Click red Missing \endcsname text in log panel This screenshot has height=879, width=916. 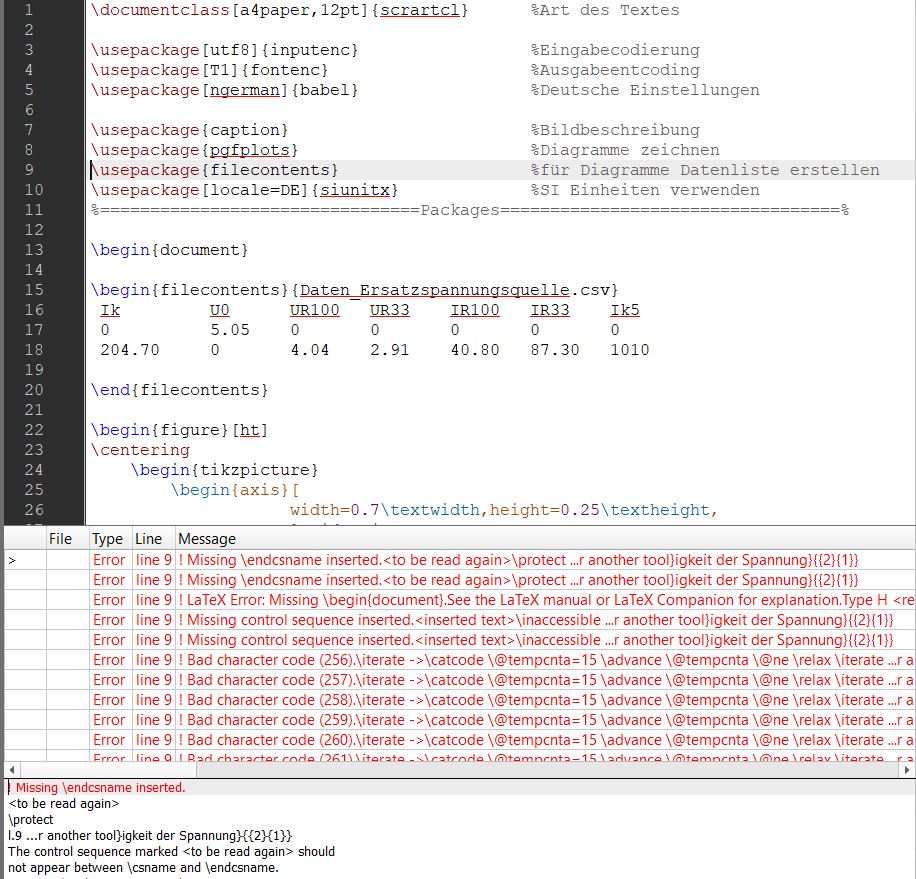97,788
